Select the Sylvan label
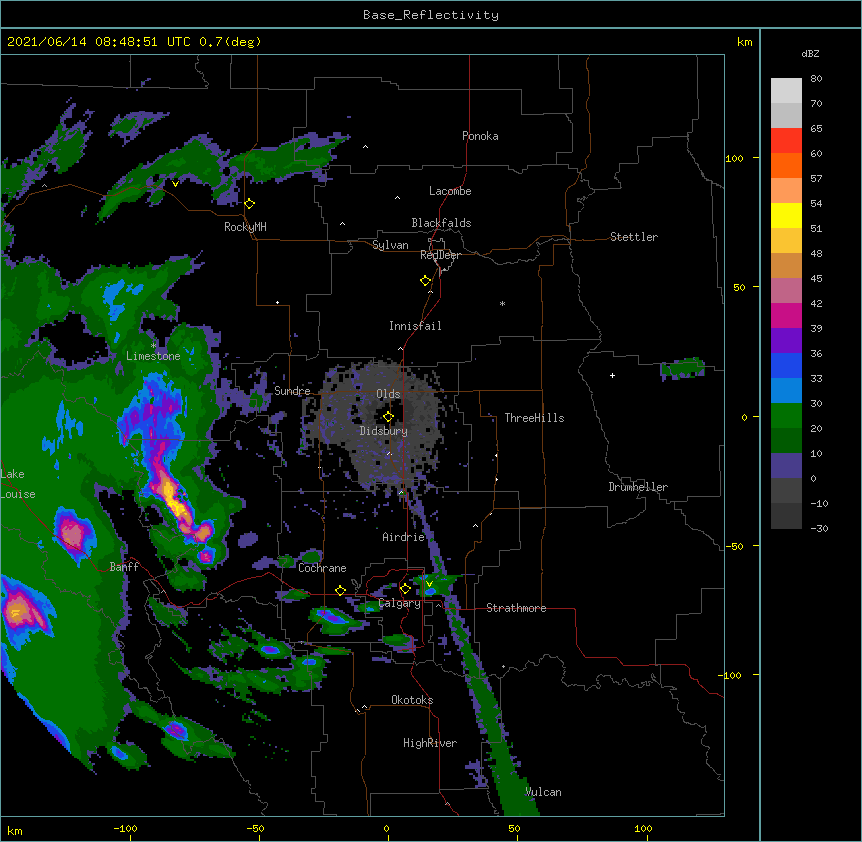Viewport: 862px width, 842px height. pos(390,245)
